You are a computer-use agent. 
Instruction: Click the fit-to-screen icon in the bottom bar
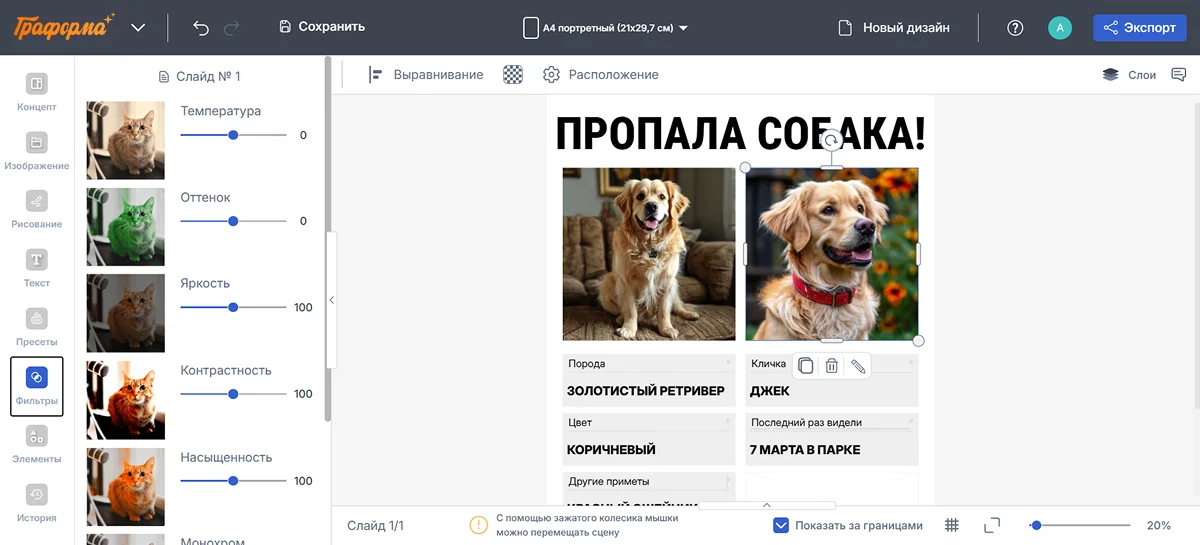992,525
